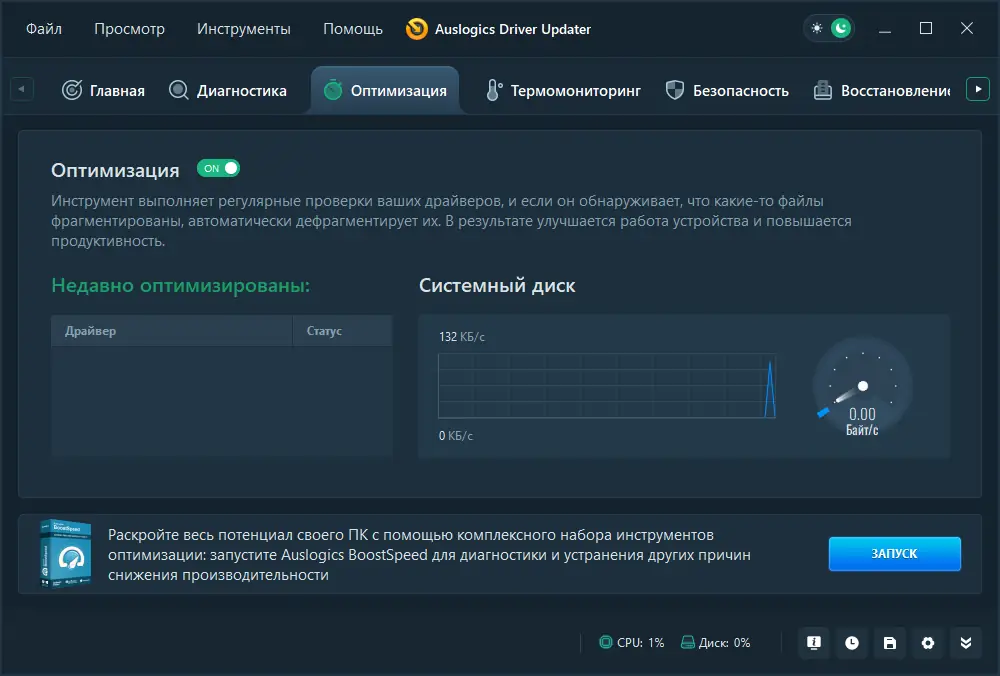Switch theme to light mode

click(x=815, y=27)
